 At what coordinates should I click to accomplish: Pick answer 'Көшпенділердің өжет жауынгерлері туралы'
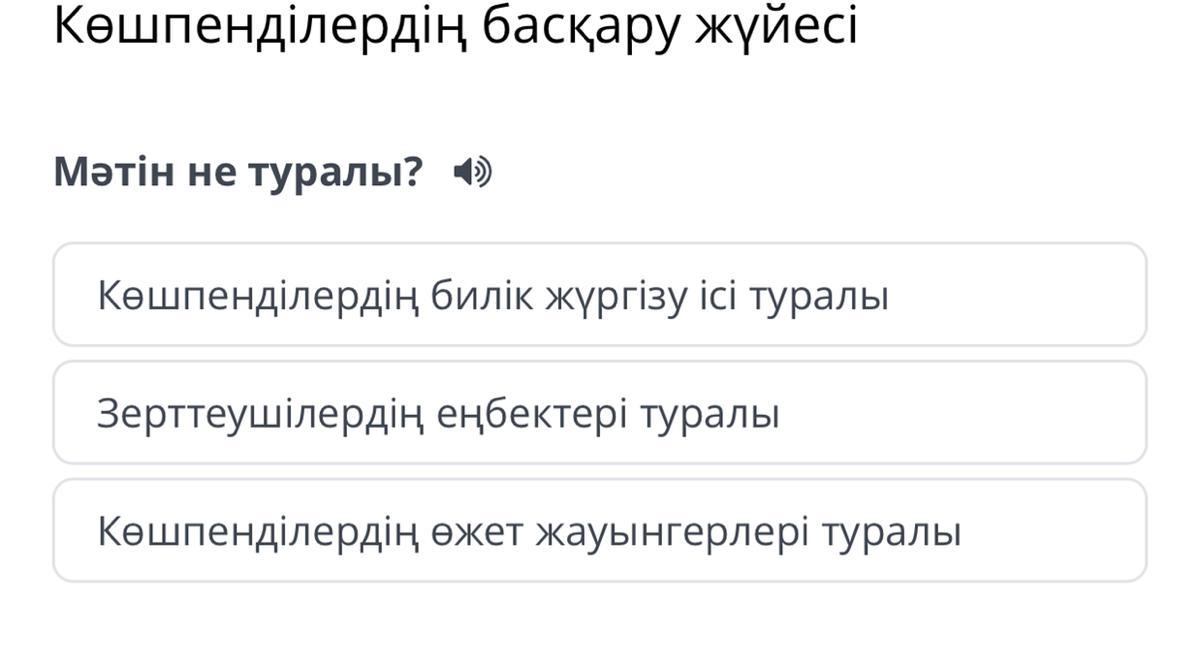(x=529, y=532)
